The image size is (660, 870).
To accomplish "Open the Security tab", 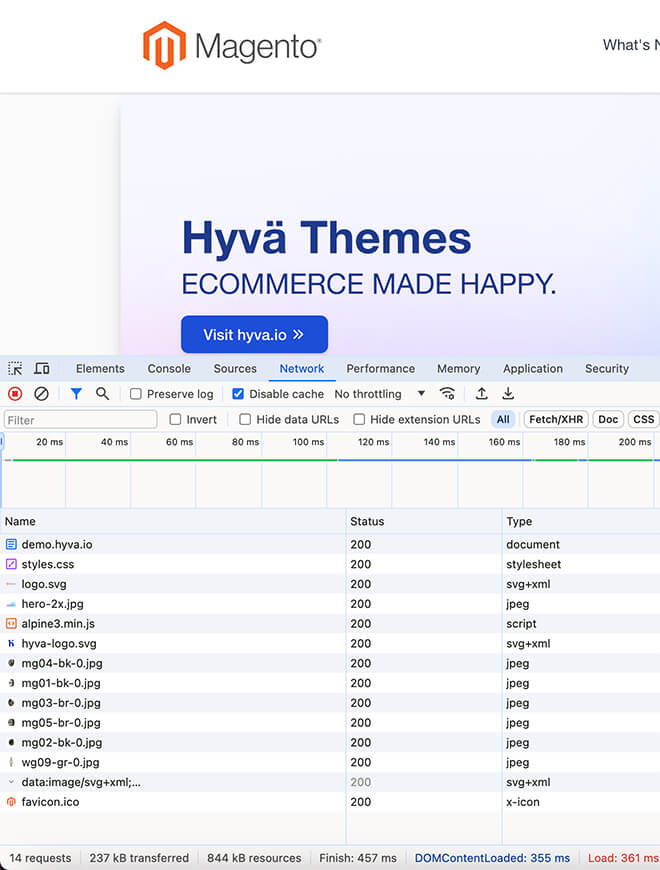I will point(607,368).
